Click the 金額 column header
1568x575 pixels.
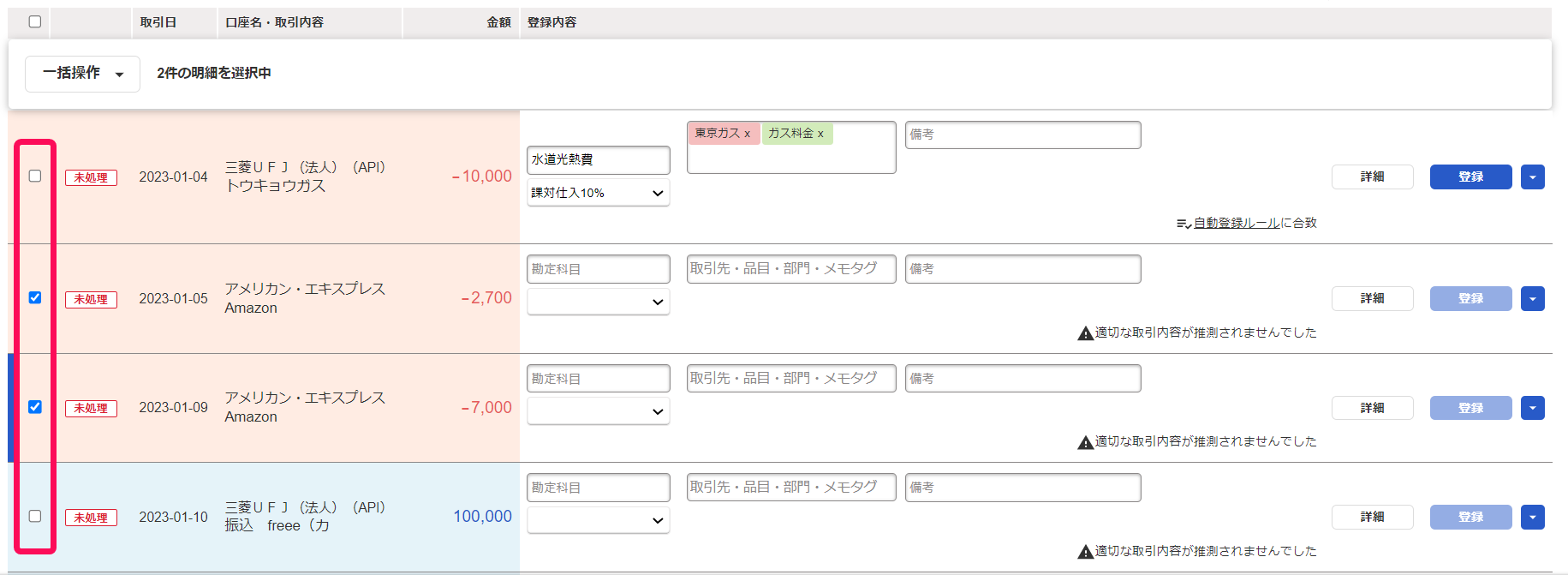tap(498, 22)
